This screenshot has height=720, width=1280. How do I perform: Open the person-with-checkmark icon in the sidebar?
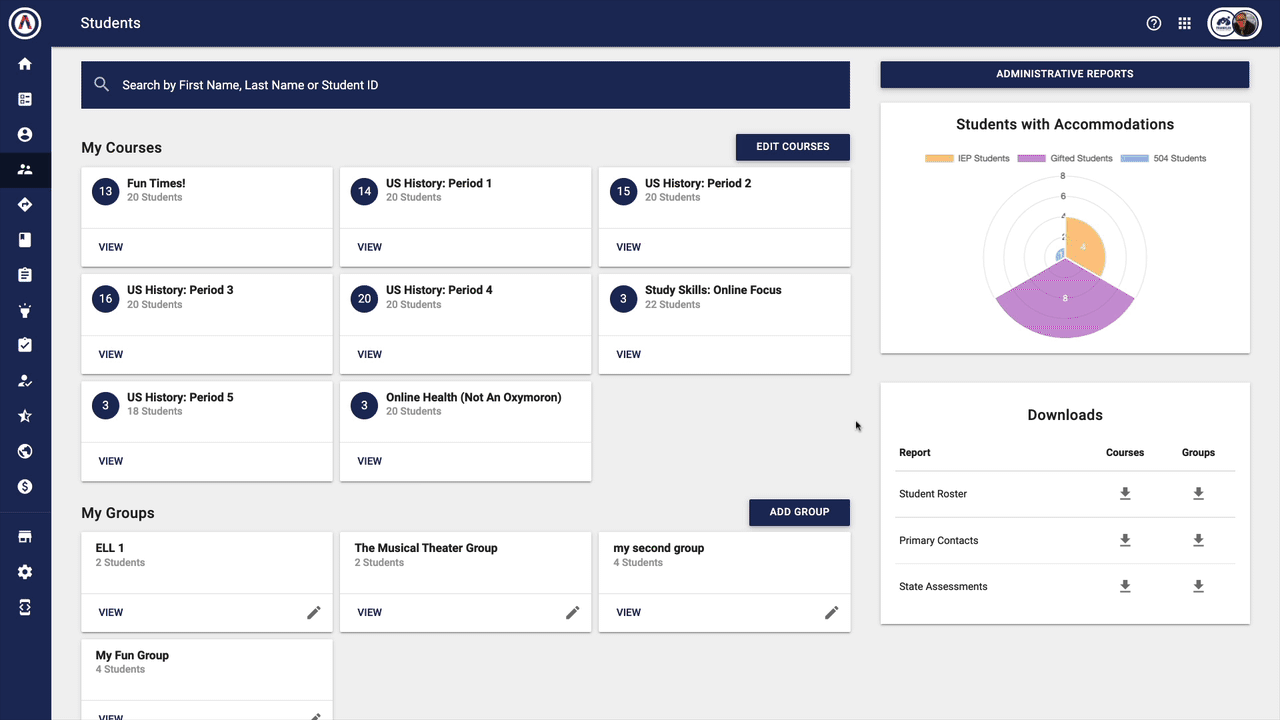coord(25,381)
